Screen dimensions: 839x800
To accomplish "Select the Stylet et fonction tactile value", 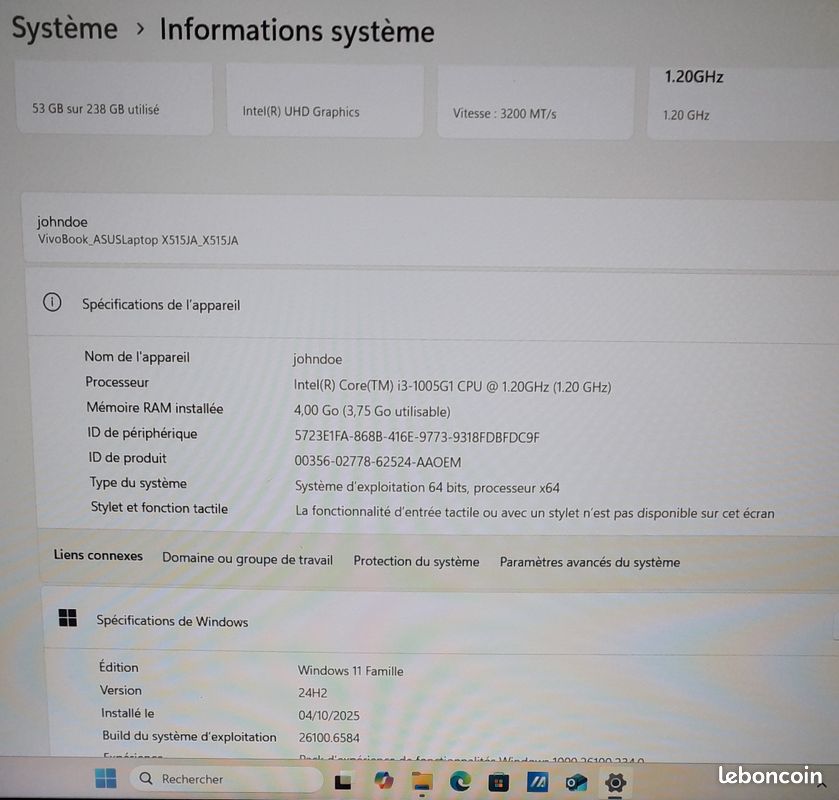I will point(535,512).
